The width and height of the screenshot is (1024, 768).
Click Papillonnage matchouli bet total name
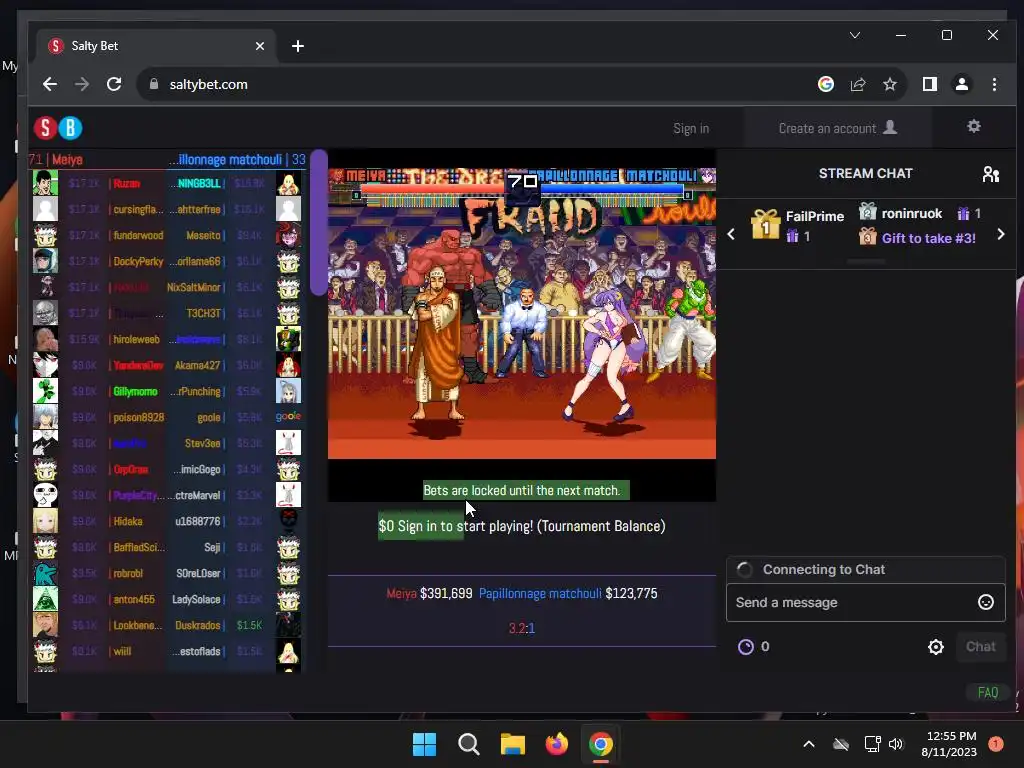tap(540, 594)
